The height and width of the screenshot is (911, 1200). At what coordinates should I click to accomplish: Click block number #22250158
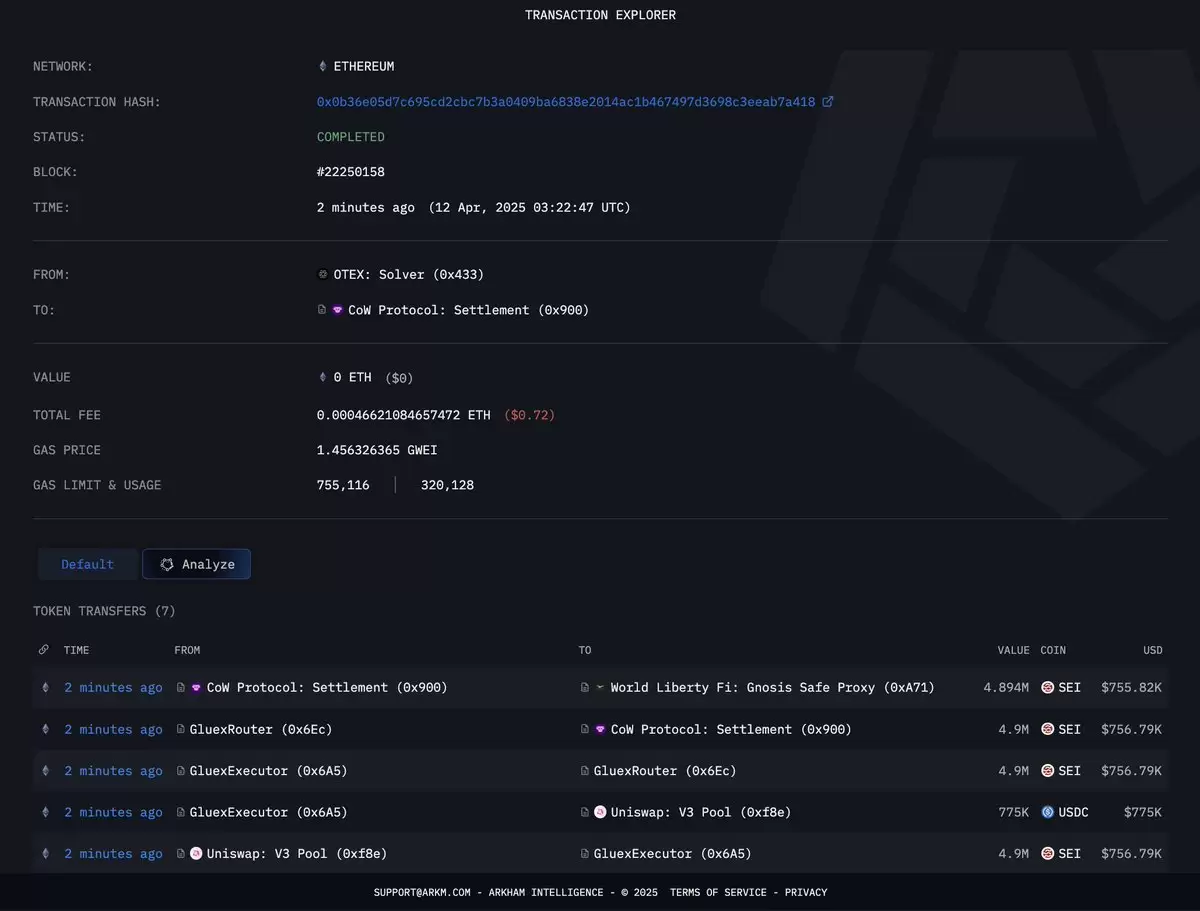351,172
